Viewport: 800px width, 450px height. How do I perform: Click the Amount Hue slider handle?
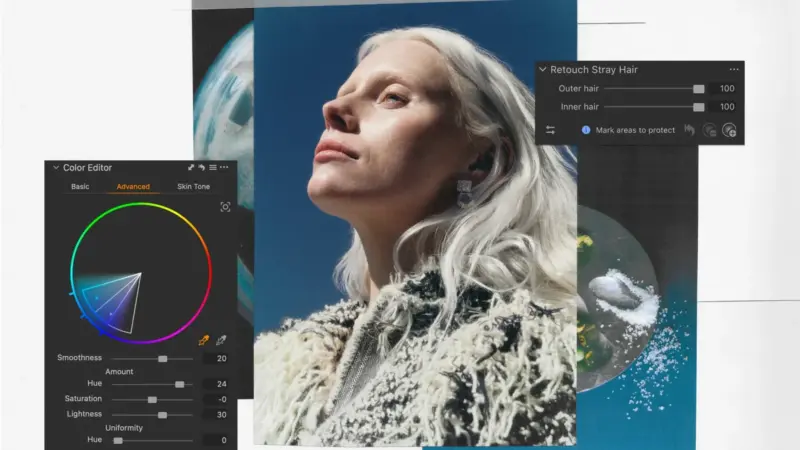(x=180, y=384)
